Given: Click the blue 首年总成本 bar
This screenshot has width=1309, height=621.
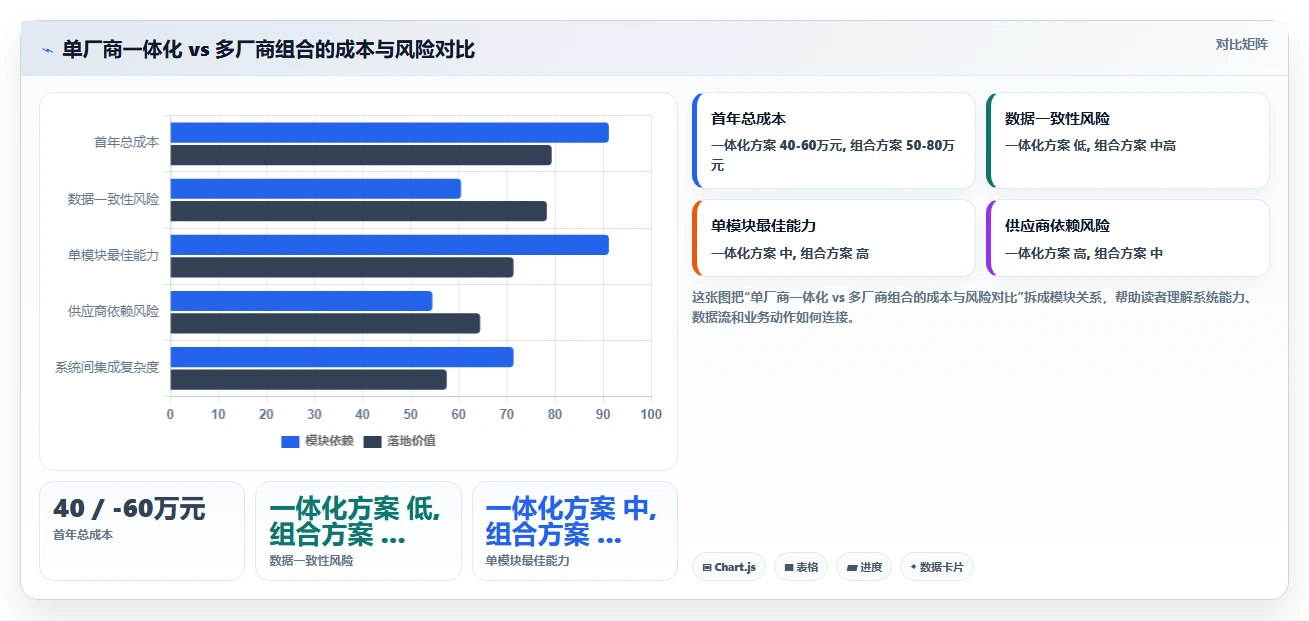Looking at the screenshot, I should click(x=389, y=133).
